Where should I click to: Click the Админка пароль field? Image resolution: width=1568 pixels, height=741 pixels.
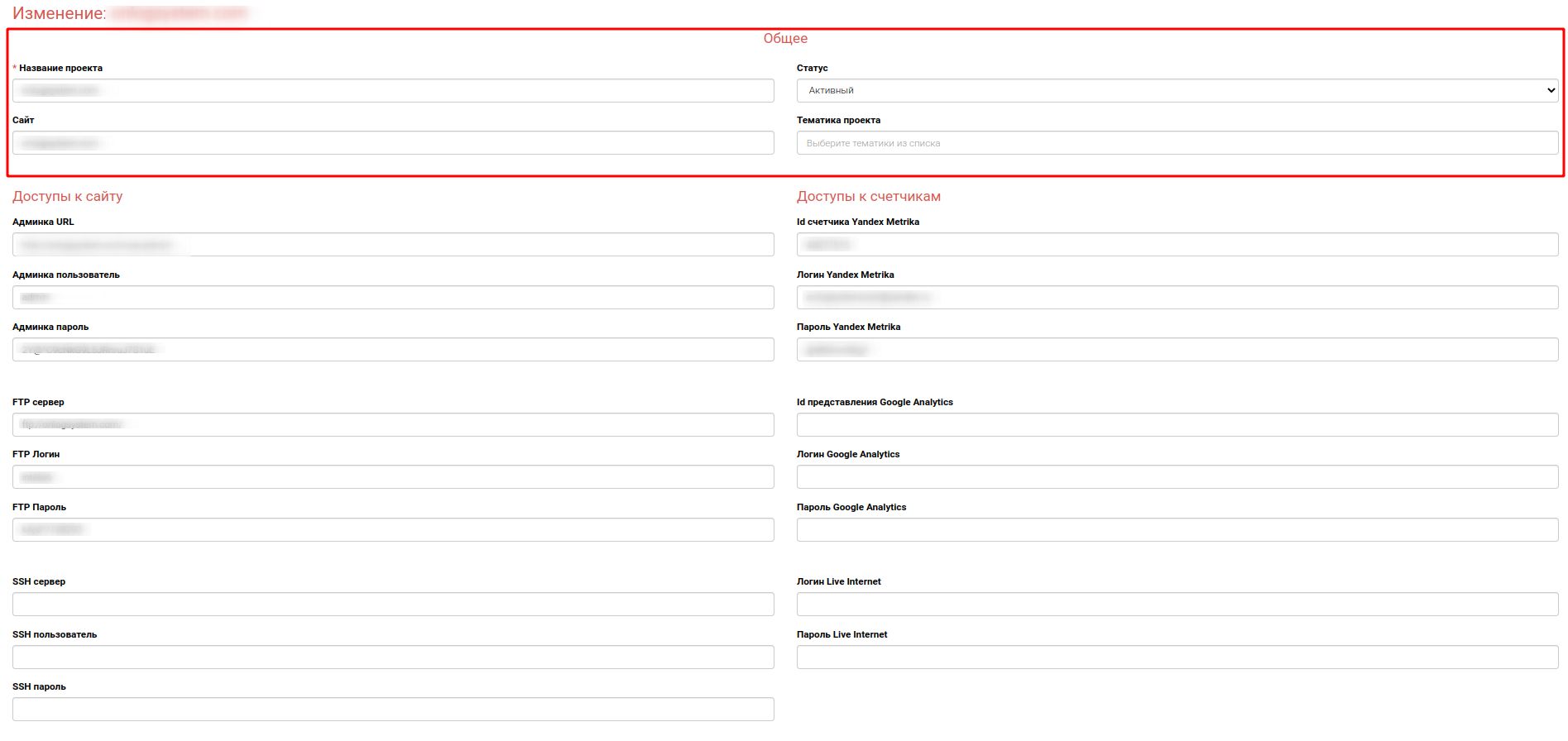point(393,350)
